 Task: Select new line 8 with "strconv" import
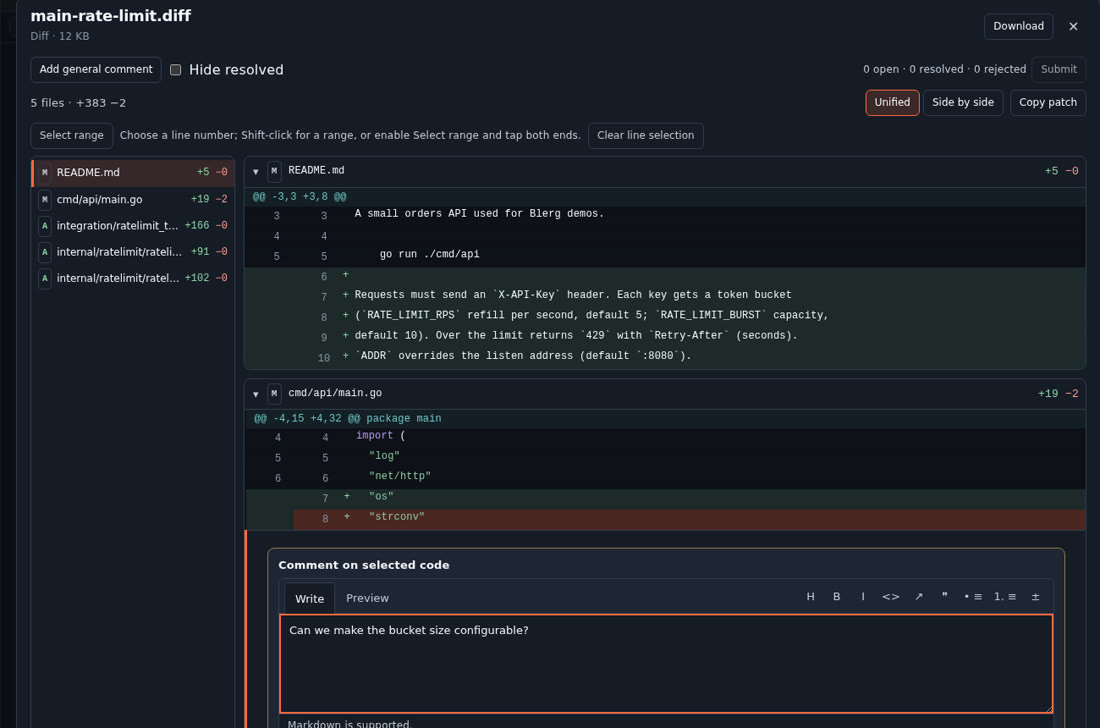pos(665,518)
